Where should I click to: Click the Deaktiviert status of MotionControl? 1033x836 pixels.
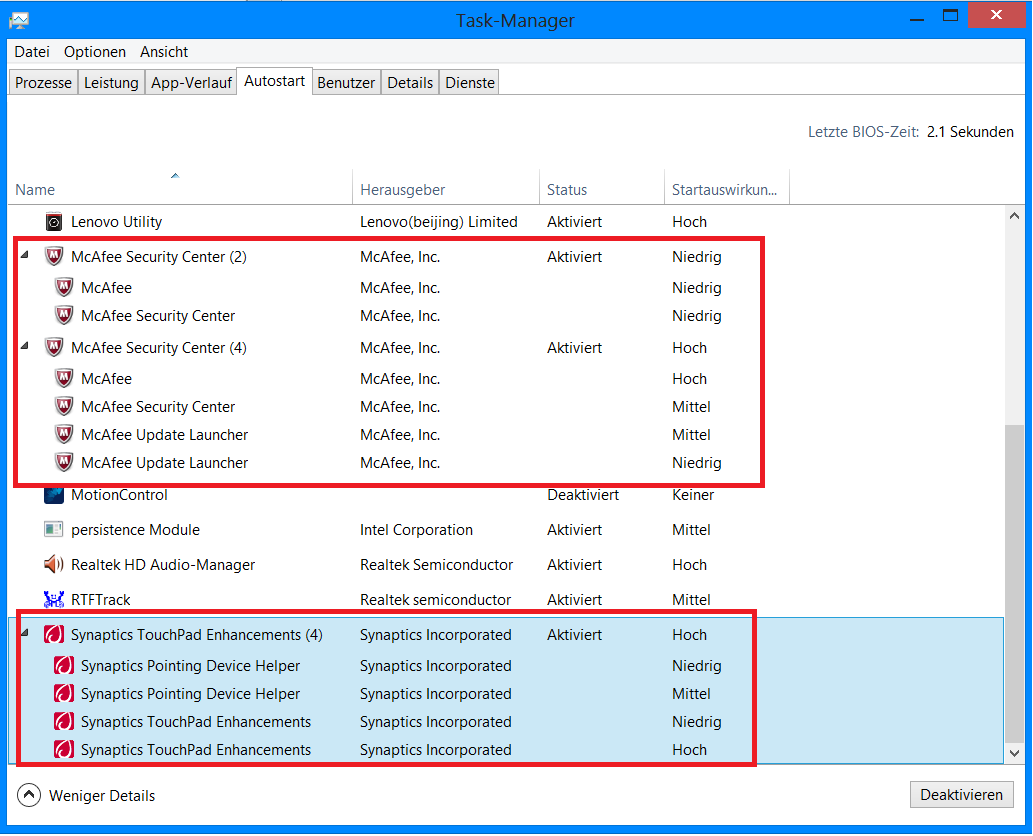pos(583,495)
